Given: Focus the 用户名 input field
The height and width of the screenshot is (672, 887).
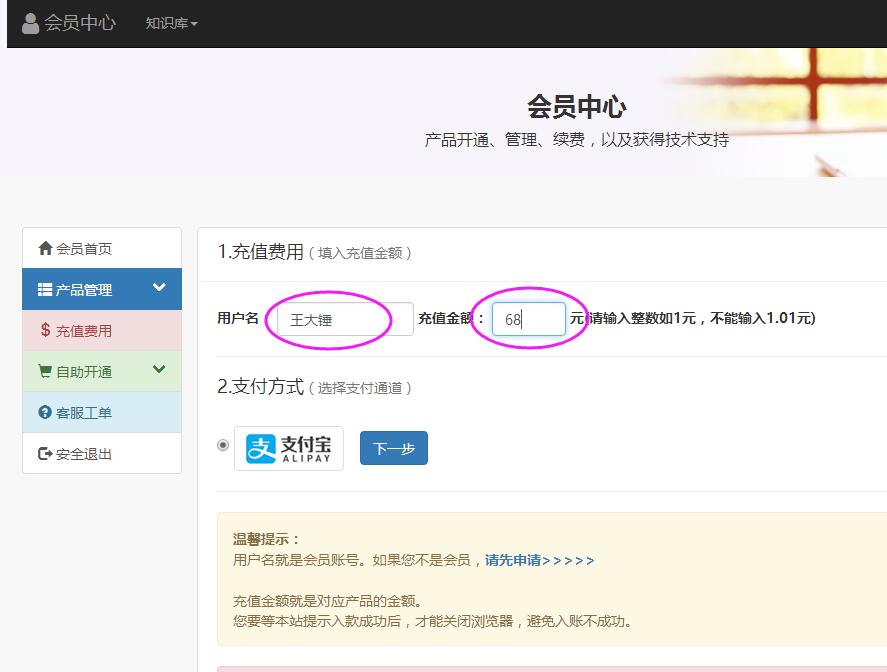Looking at the screenshot, I should (343, 319).
